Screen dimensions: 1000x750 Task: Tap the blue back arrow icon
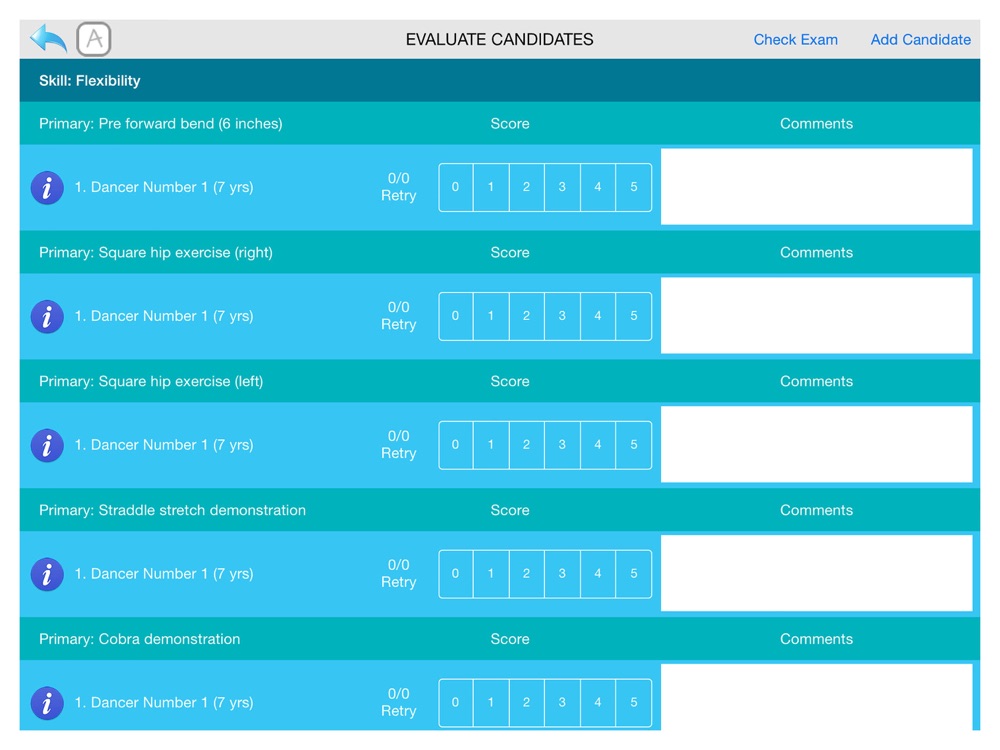(x=48, y=39)
